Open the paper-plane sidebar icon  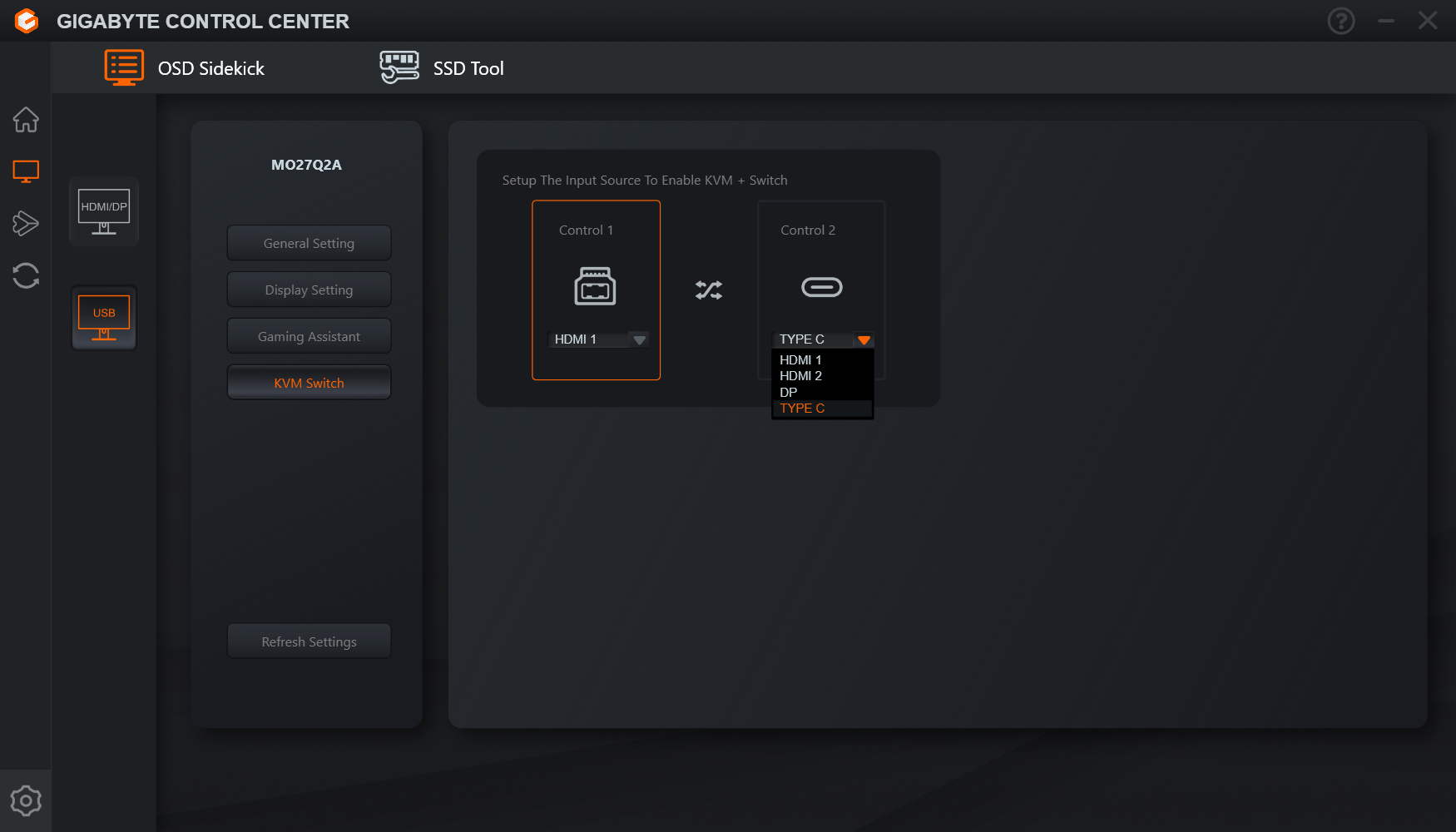[x=26, y=223]
